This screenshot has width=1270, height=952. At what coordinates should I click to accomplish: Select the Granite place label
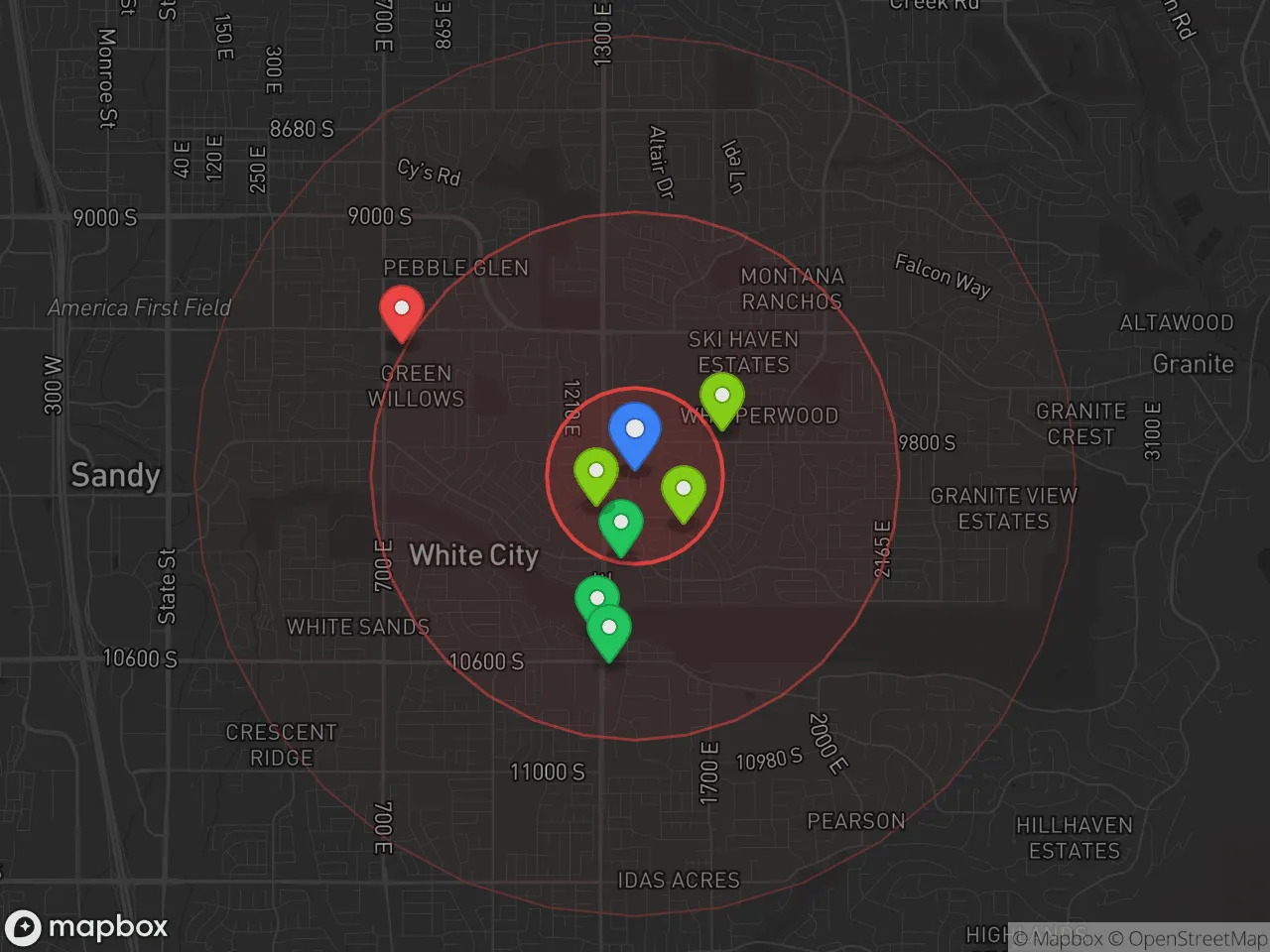[x=1193, y=364]
